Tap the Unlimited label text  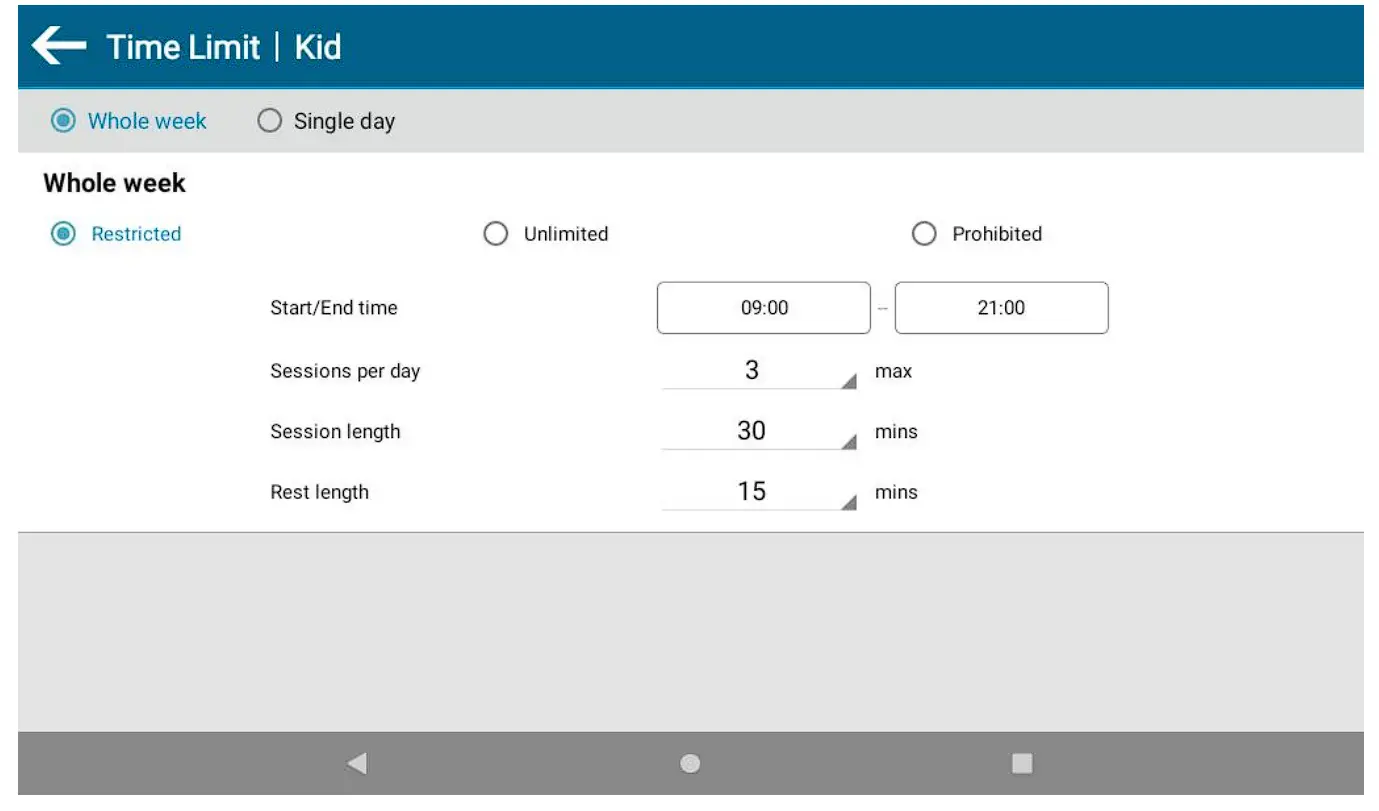tap(566, 234)
